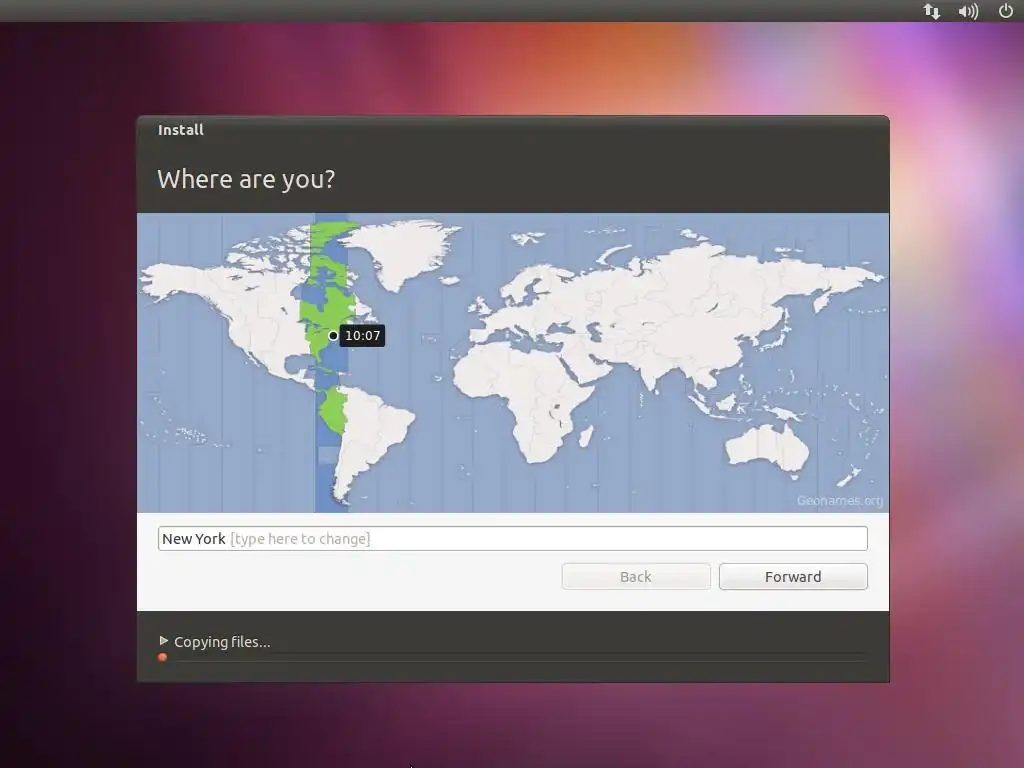This screenshot has width=1024, height=768.
Task: Expand the Copying files details triangle
Action: [163, 641]
